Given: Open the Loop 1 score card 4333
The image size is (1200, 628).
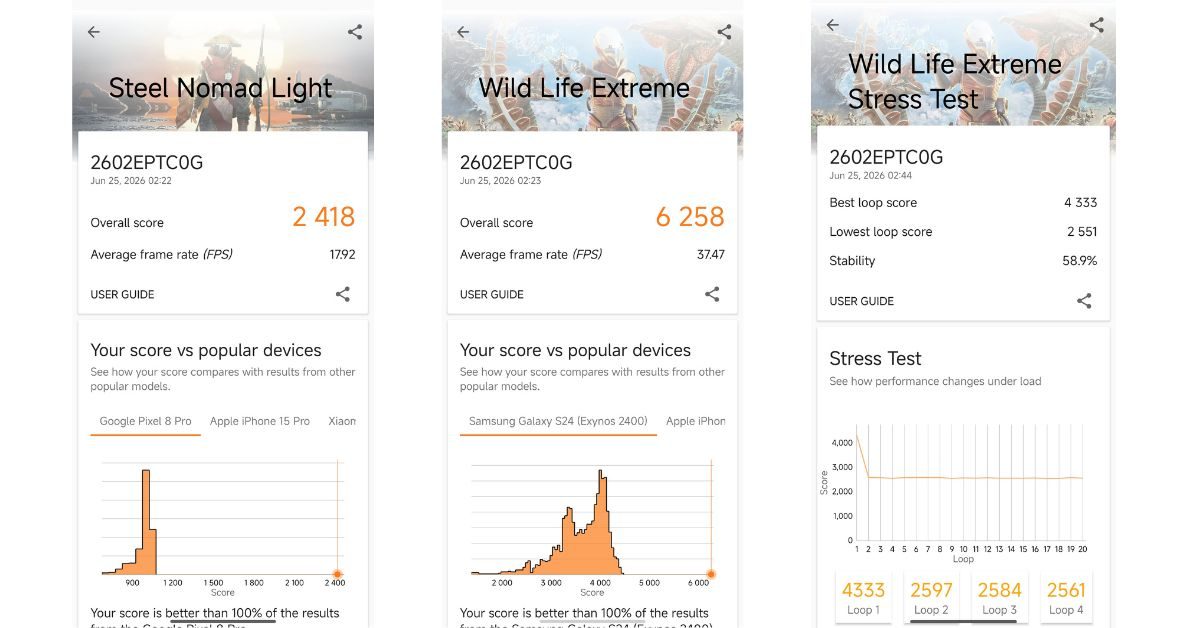Looking at the screenshot, I should click(863, 599).
